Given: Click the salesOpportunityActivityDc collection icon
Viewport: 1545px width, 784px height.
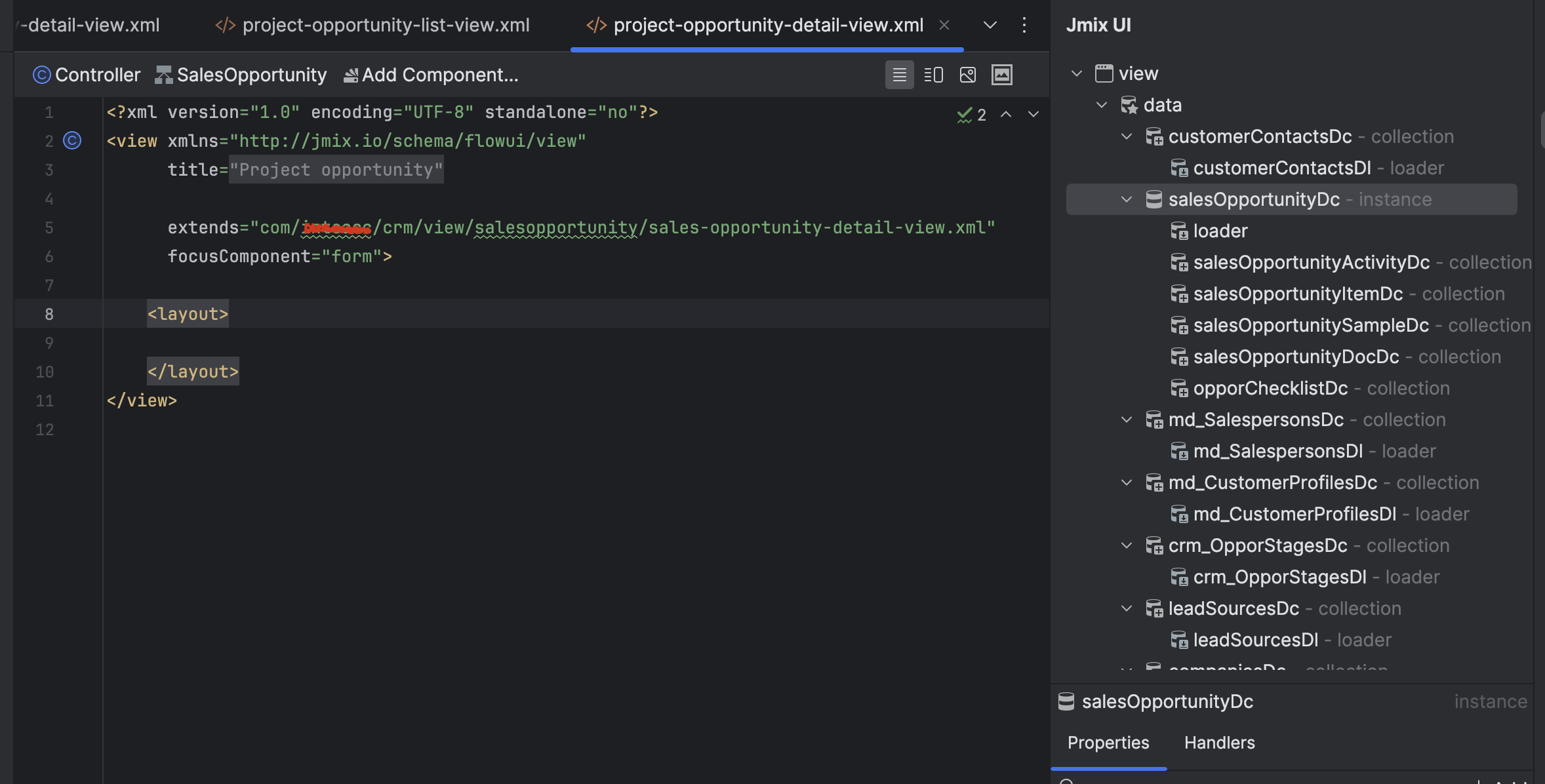Looking at the screenshot, I should point(1179,262).
